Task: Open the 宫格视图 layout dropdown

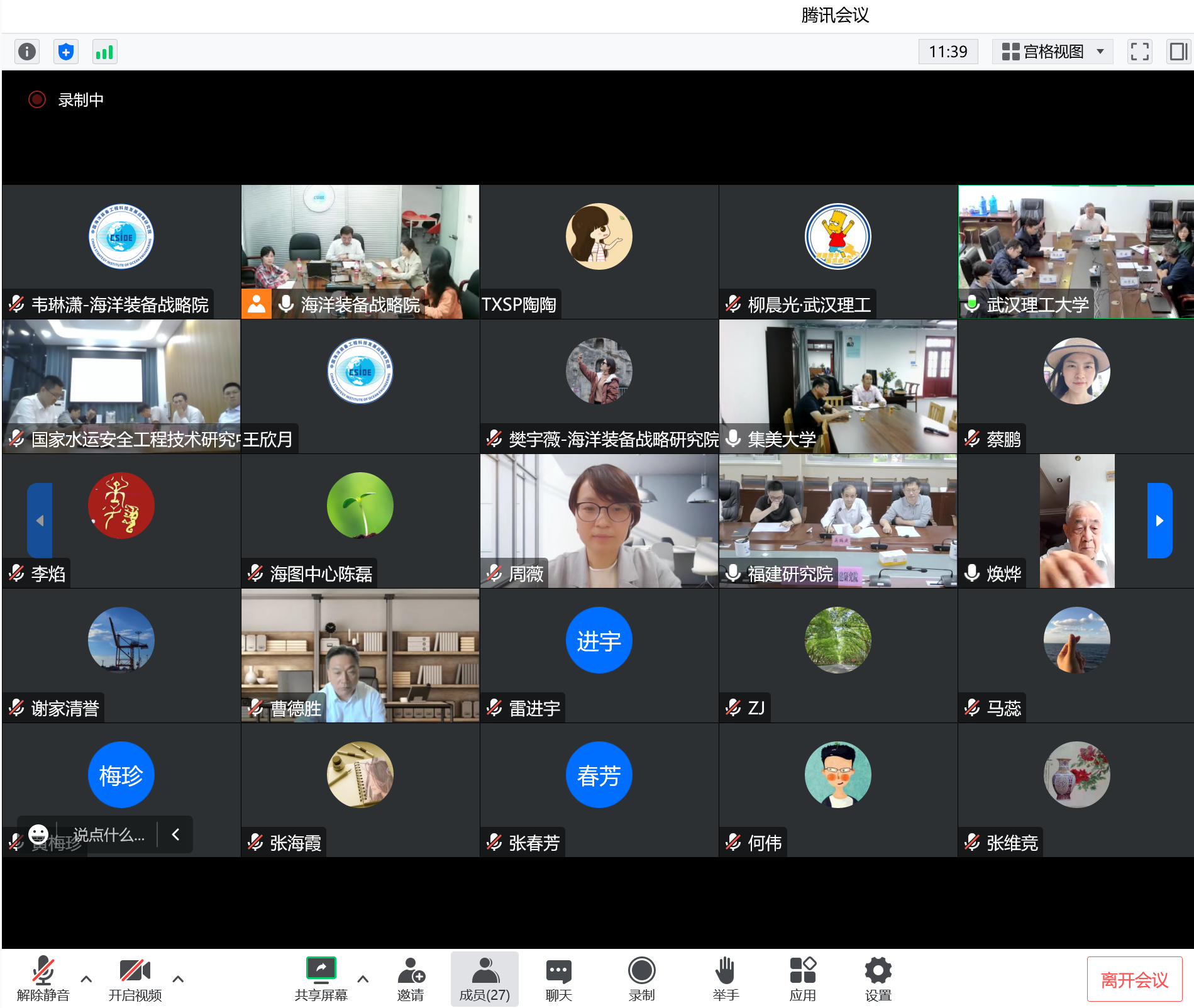Action: pos(1052,52)
